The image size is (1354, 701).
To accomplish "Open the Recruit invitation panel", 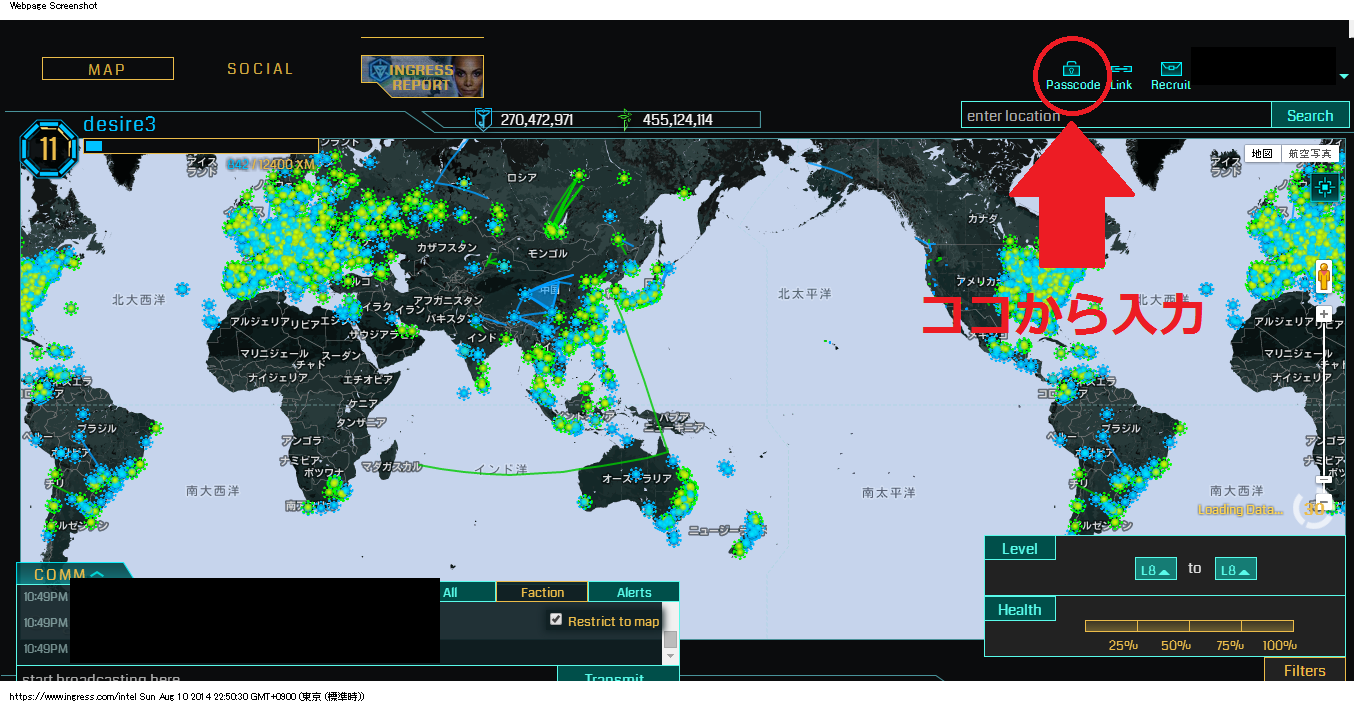I will [1169, 73].
